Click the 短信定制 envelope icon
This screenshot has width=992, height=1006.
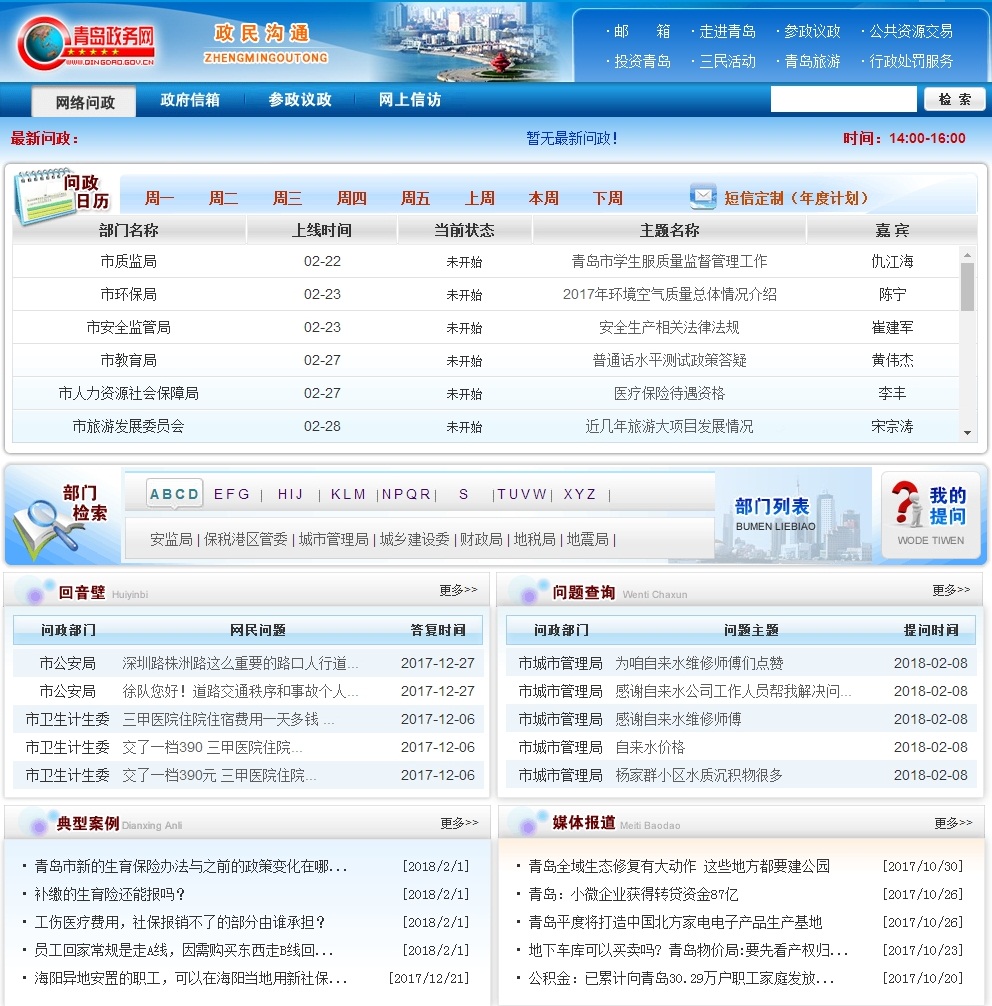pyautogui.click(x=703, y=197)
